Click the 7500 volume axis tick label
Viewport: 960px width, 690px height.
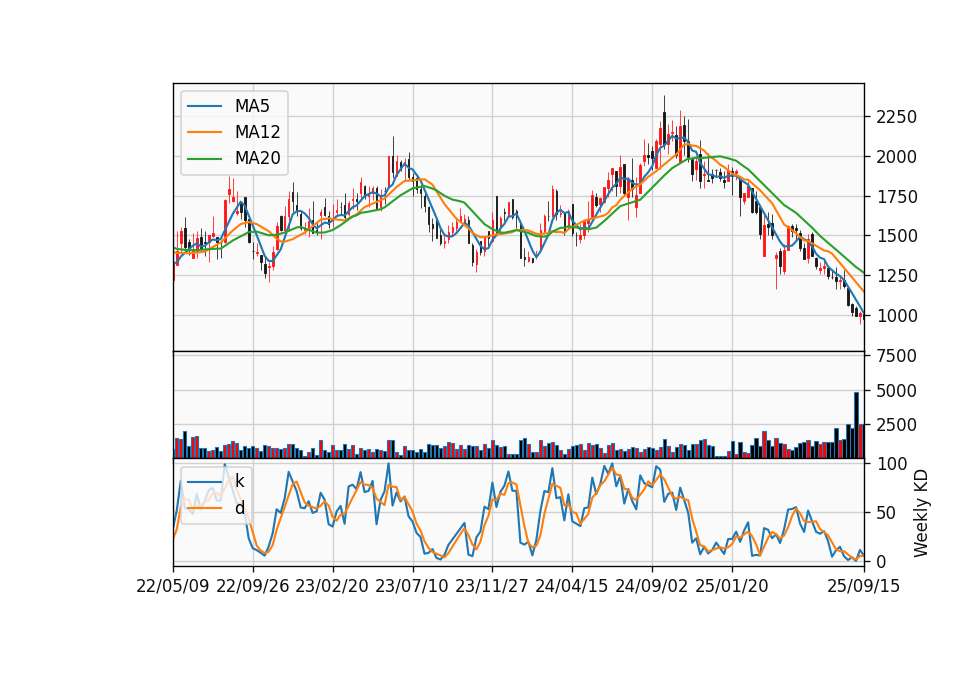click(x=896, y=356)
